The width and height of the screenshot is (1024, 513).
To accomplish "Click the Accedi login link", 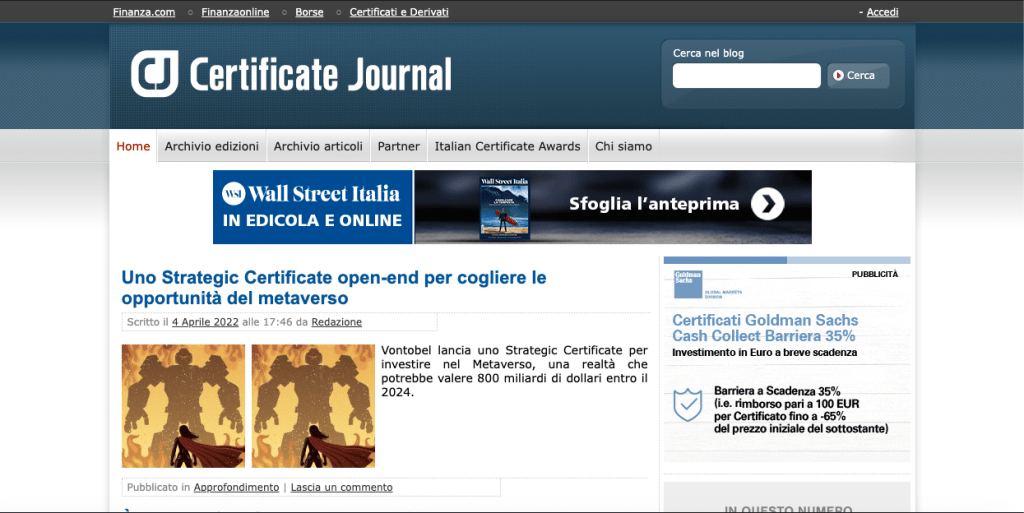I will click(x=882, y=12).
